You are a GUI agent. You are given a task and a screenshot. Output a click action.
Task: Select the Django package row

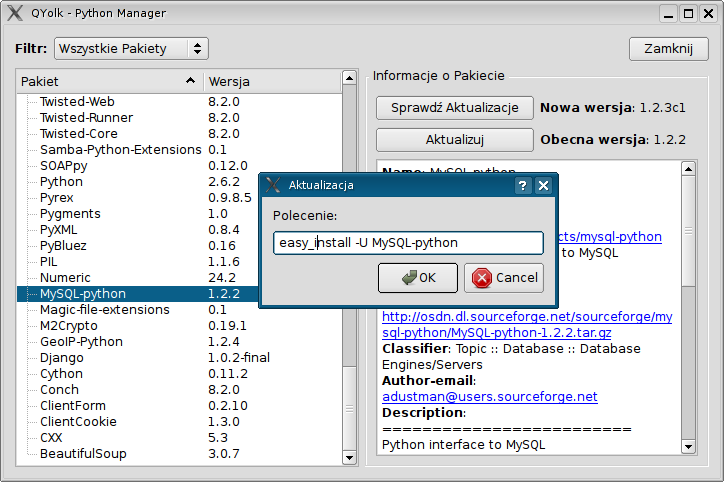pyautogui.click(x=61, y=358)
